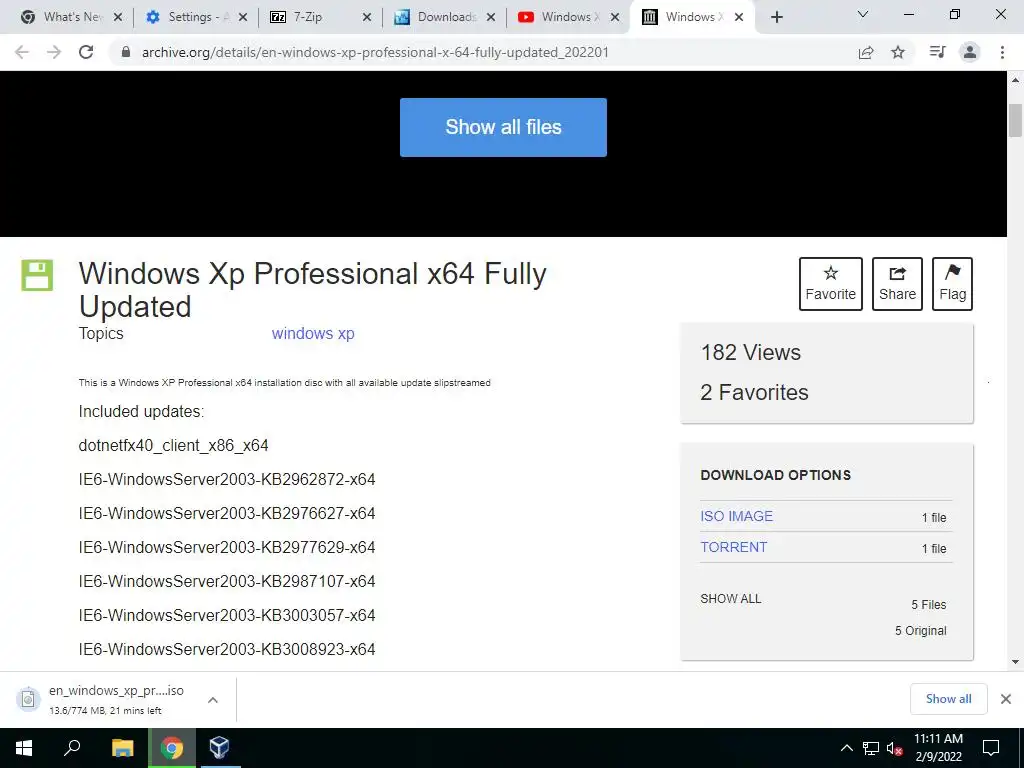Click Show all downloads button
Screen dimensions: 1024x768
[x=948, y=699]
